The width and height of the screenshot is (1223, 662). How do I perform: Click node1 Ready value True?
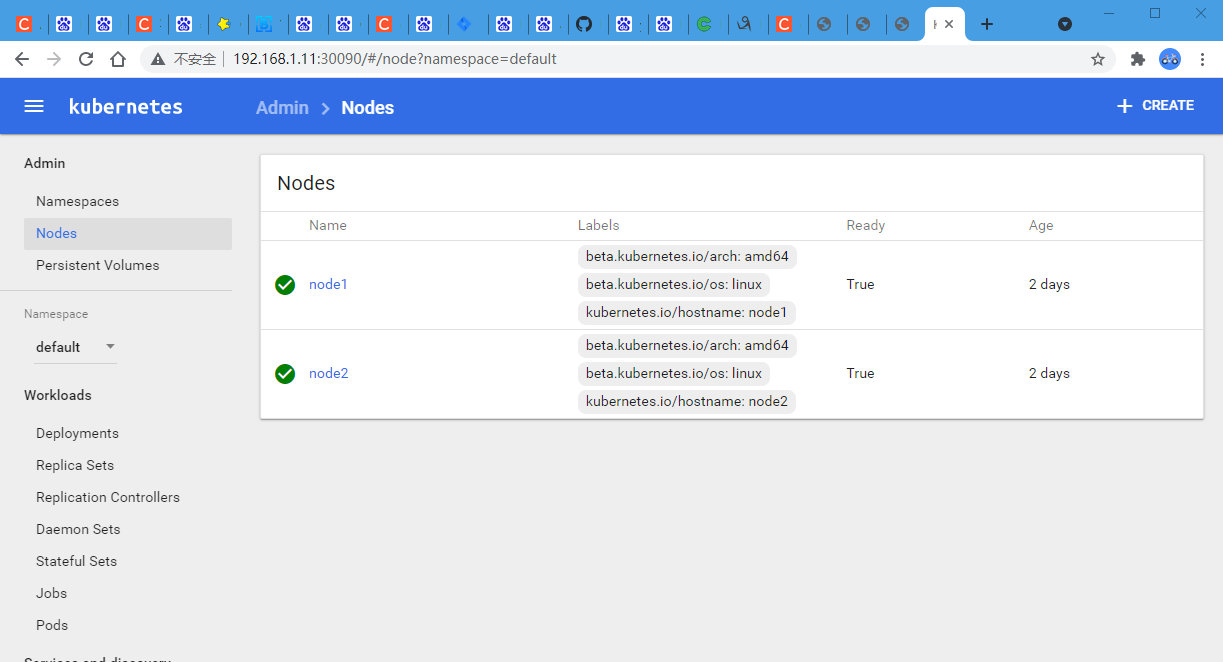pos(860,284)
